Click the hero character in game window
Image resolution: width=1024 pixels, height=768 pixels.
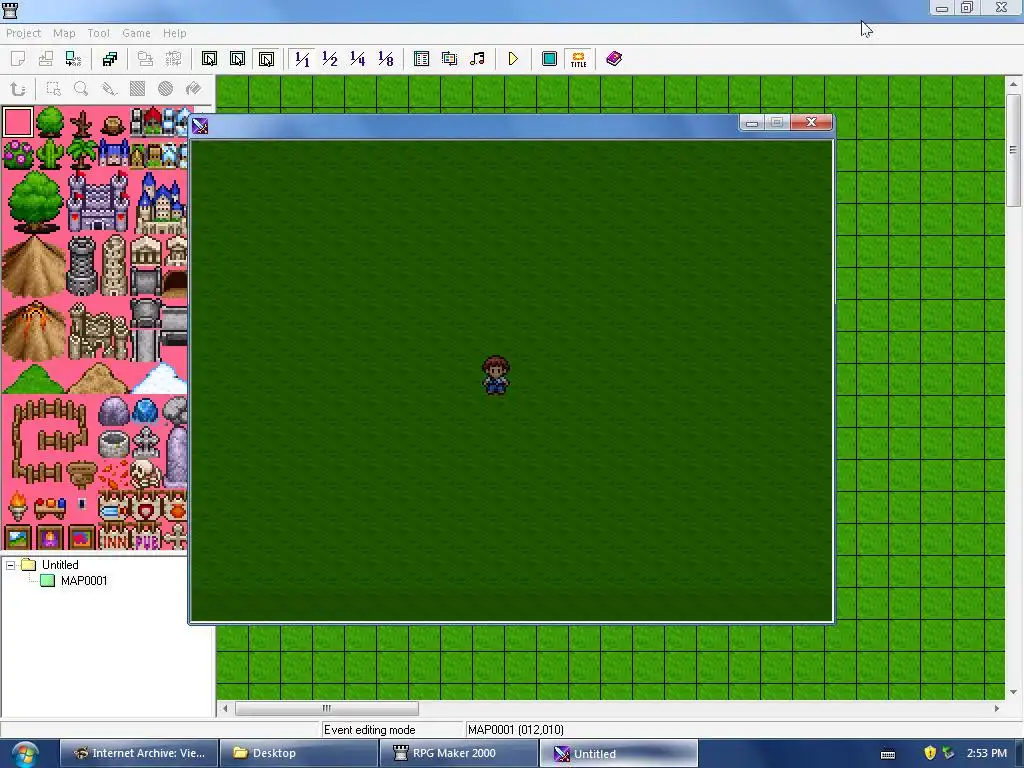tap(496, 376)
